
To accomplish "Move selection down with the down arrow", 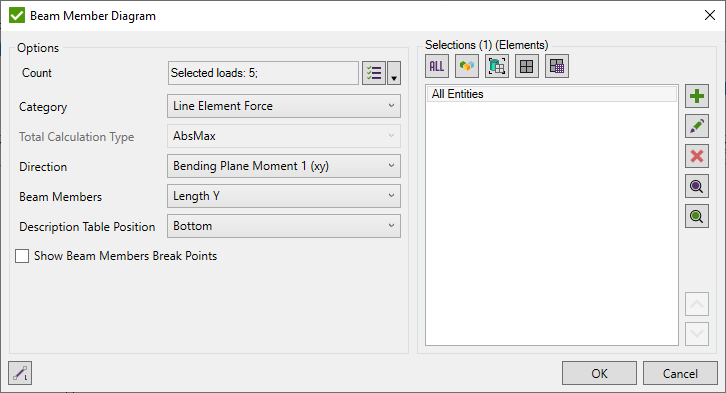I will click(697, 334).
